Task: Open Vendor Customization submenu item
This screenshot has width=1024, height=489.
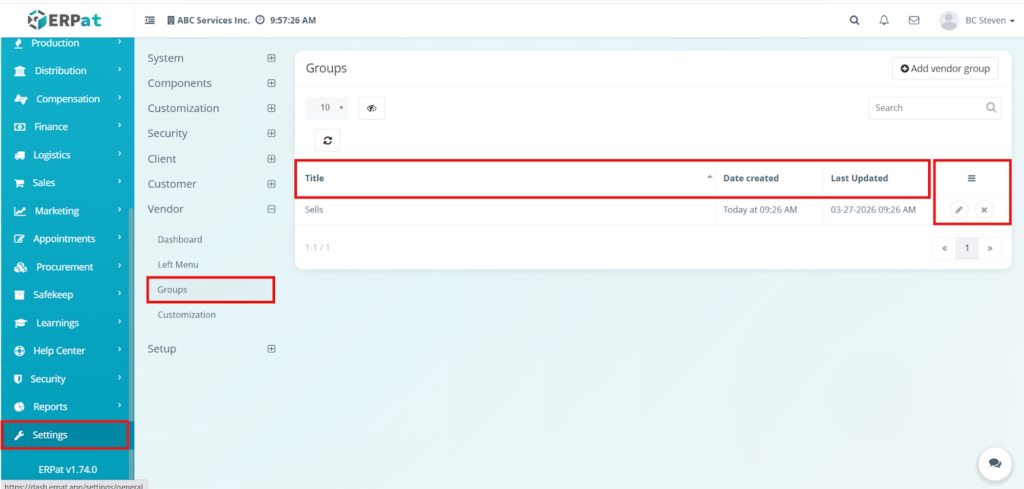Action: click(x=186, y=315)
